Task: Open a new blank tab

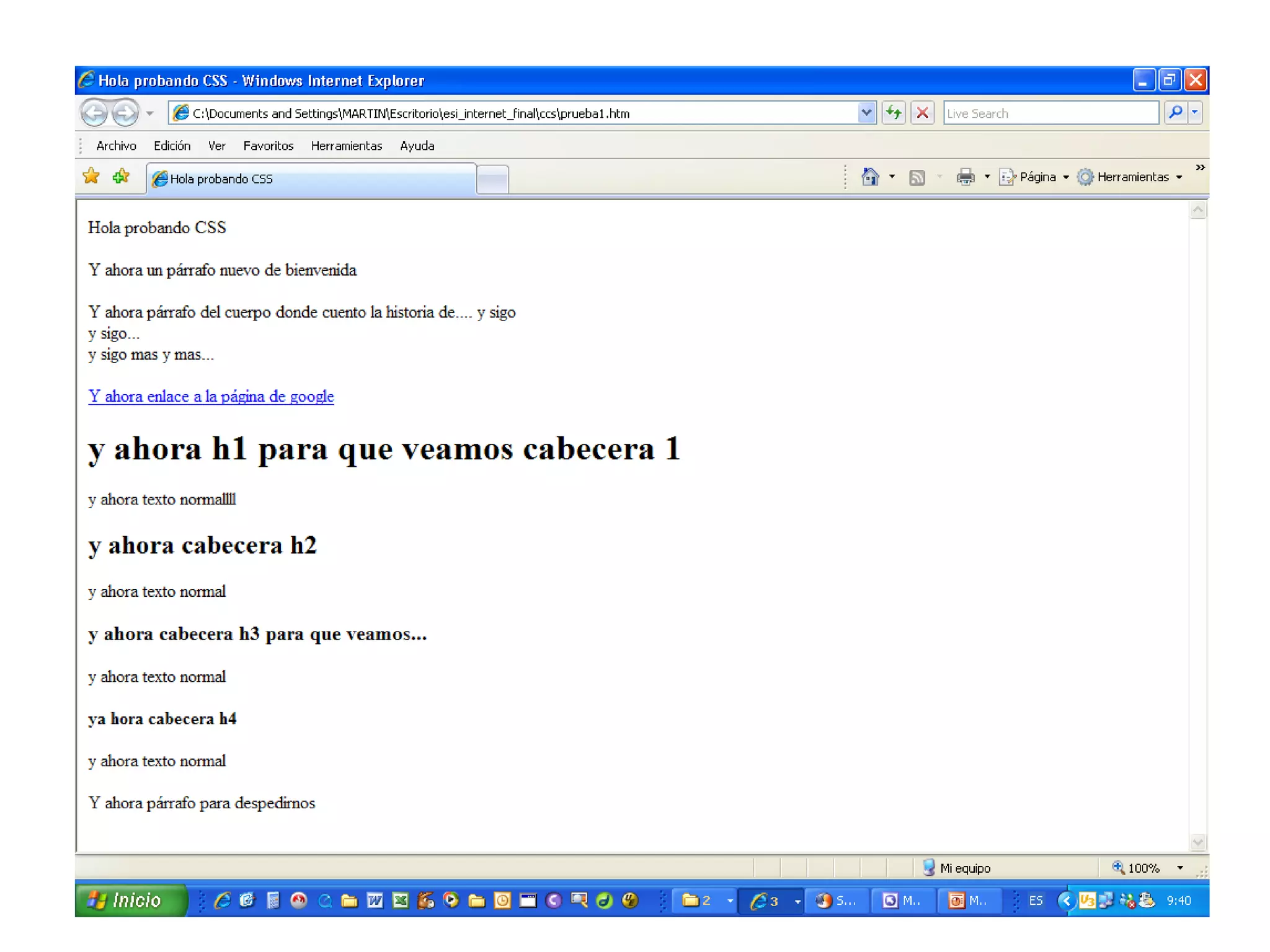Action: tap(492, 180)
